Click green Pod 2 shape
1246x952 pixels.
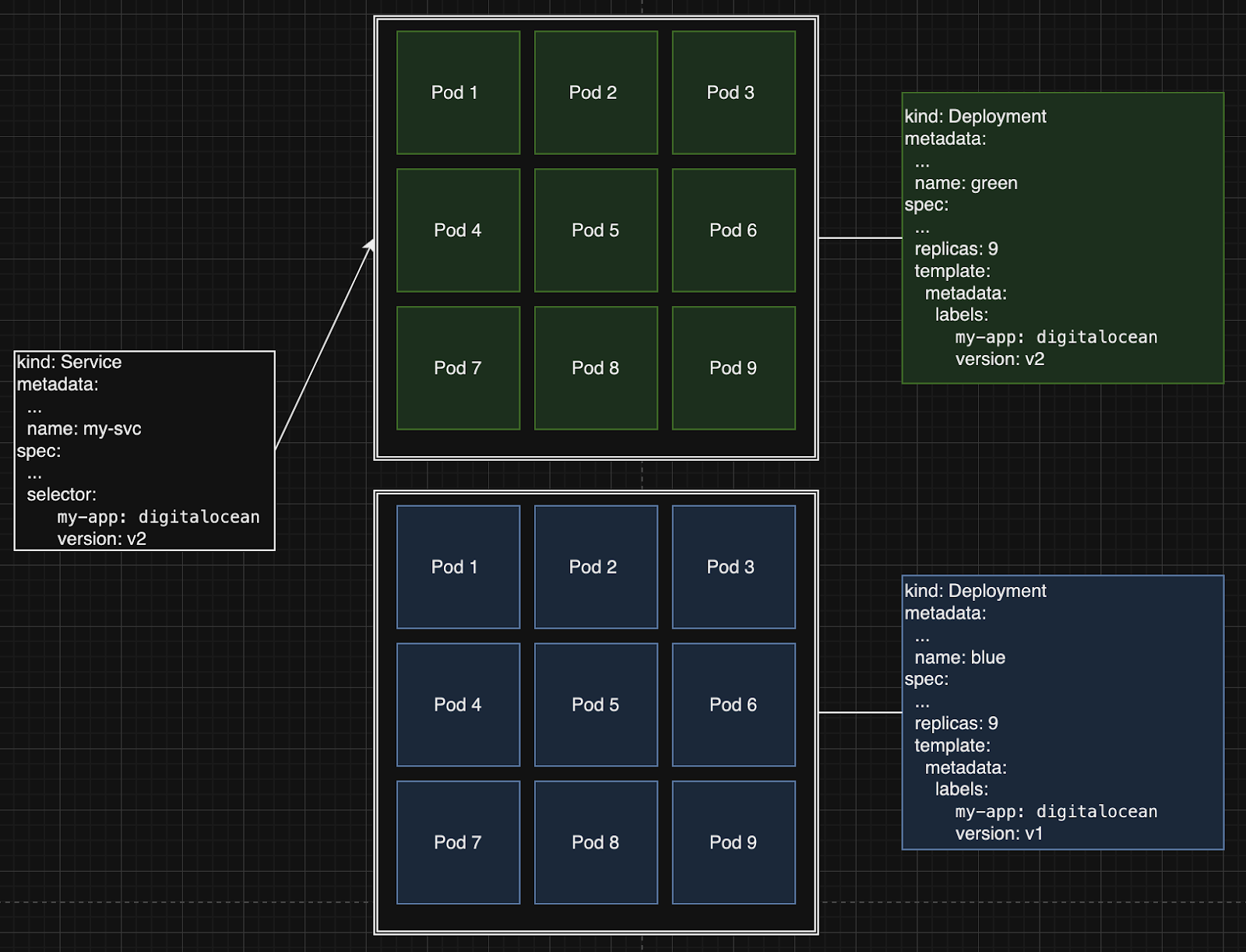pos(596,93)
